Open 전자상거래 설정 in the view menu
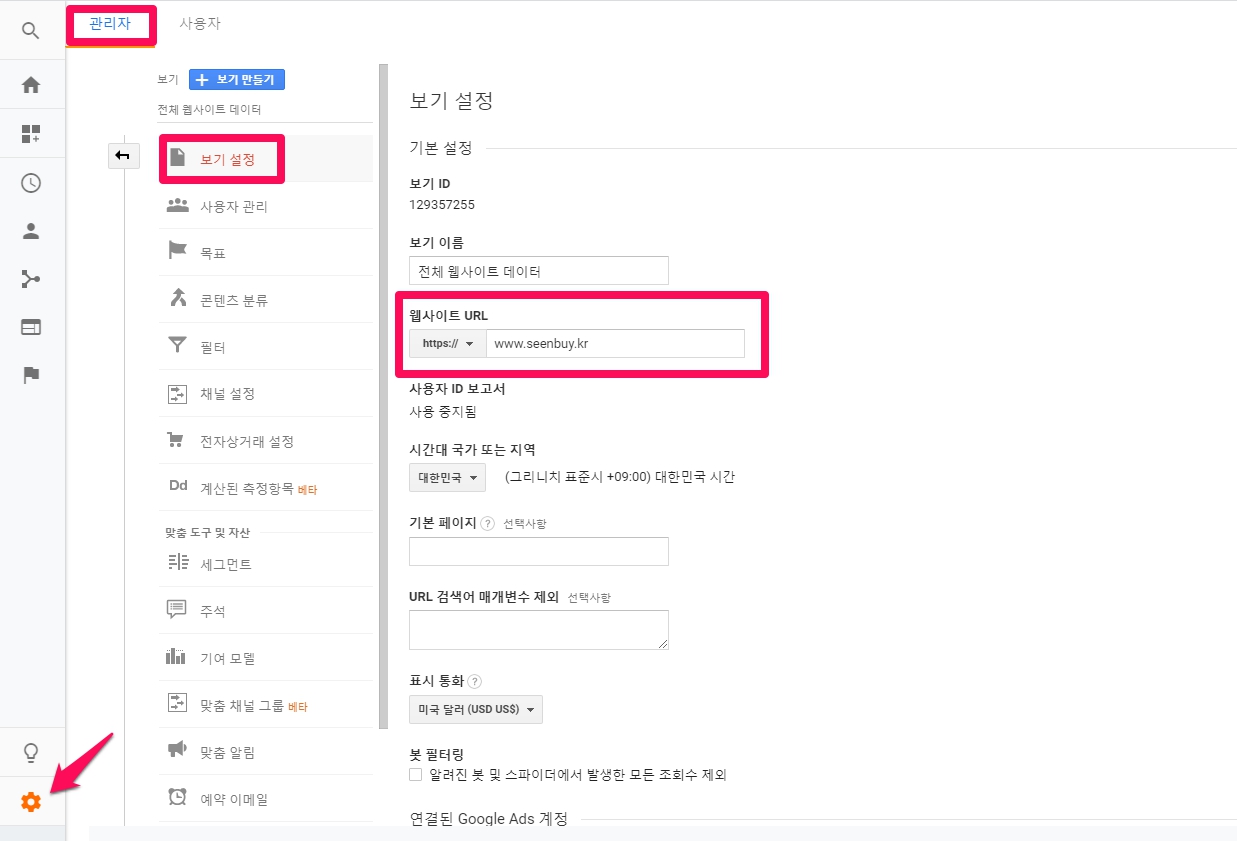This screenshot has width=1237, height=841. pos(246,441)
